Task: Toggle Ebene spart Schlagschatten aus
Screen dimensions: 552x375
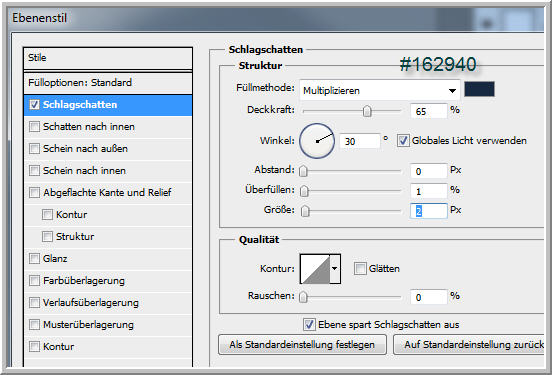Action: click(x=309, y=324)
